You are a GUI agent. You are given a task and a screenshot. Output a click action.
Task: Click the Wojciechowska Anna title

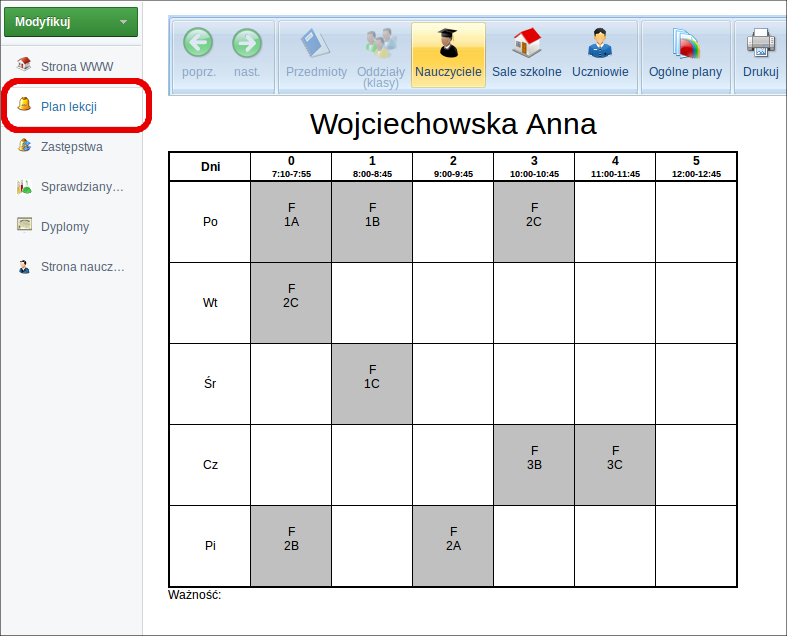point(453,124)
